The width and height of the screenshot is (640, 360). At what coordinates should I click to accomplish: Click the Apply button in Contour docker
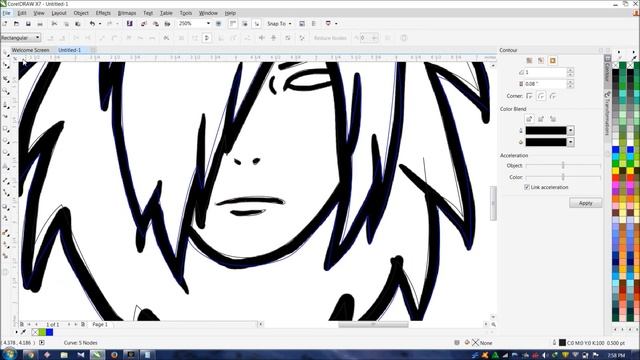coord(585,203)
